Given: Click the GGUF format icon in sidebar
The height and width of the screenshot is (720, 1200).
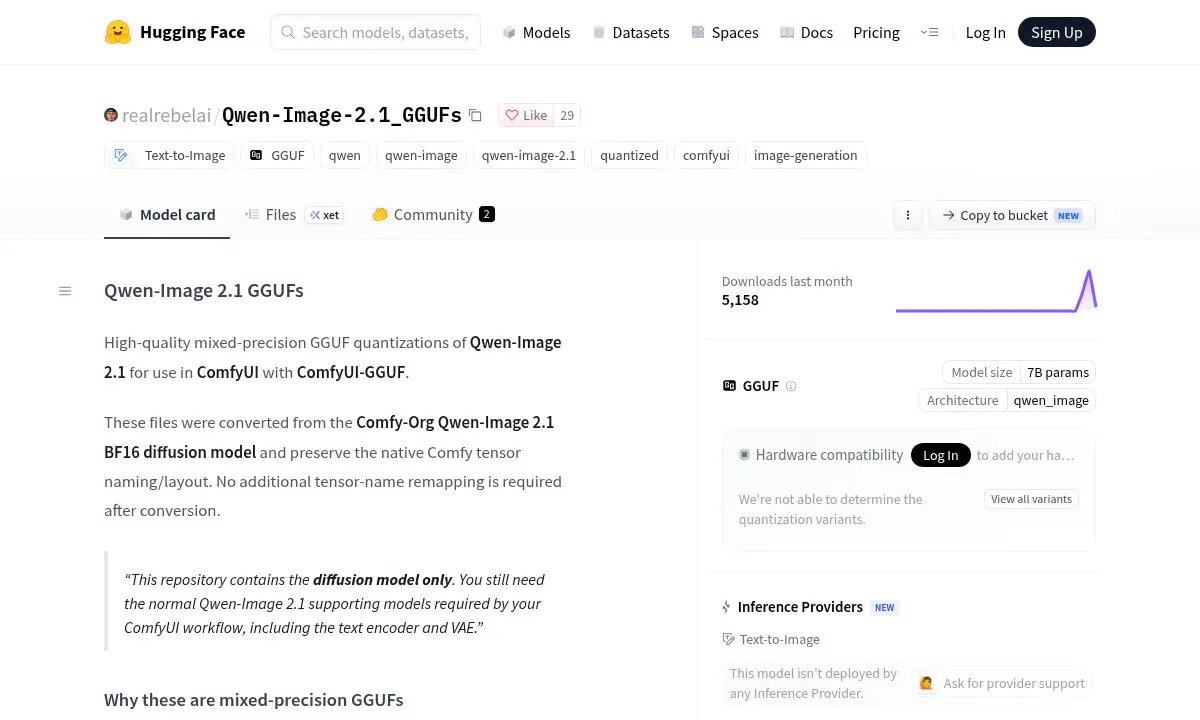Looking at the screenshot, I should [x=729, y=386].
